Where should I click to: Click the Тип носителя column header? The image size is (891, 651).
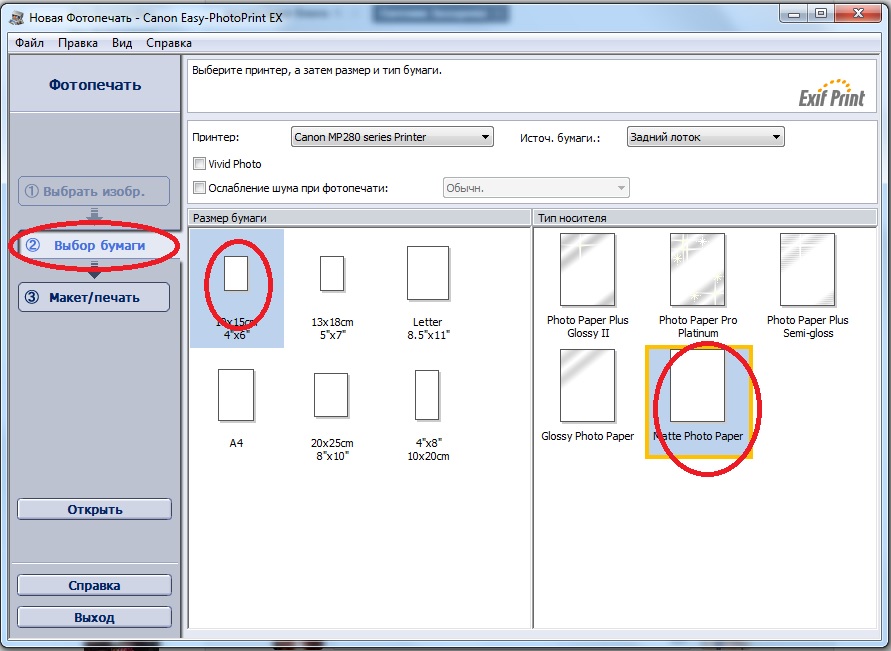point(705,218)
